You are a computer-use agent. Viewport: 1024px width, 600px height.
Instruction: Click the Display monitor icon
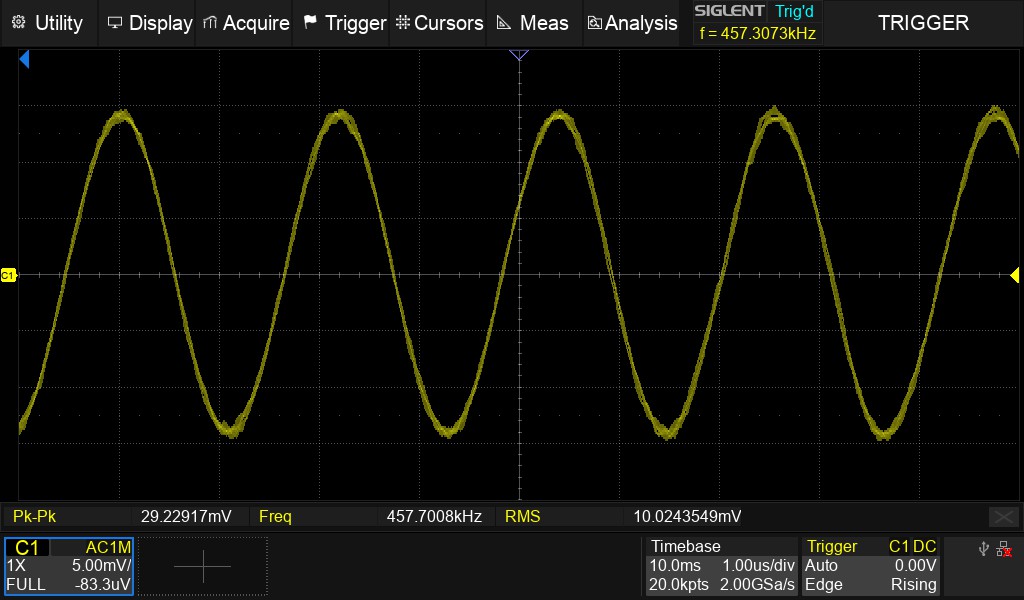point(115,22)
